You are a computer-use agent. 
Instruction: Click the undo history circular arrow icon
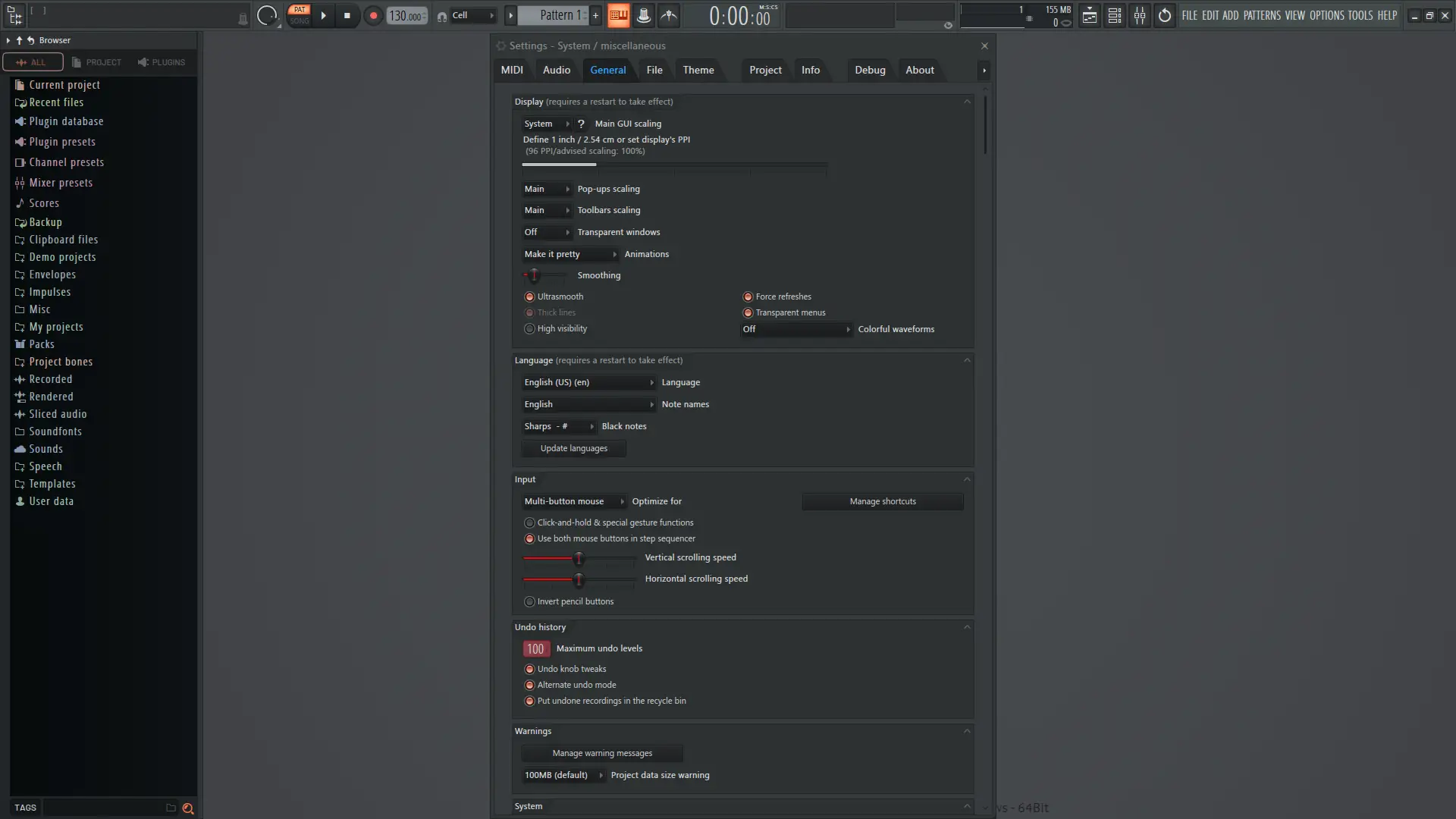1165,15
